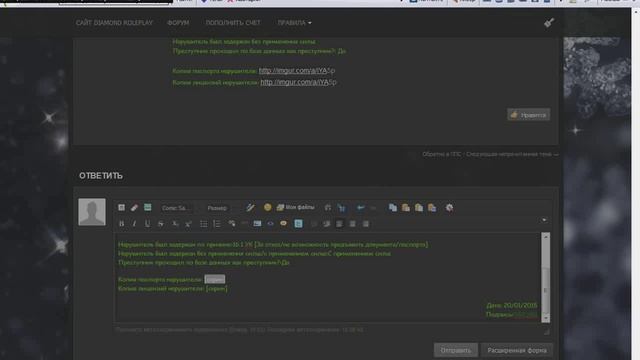Click the Отправить submit button
Image resolution: width=640 pixels, height=360 pixels.
(456, 350)
